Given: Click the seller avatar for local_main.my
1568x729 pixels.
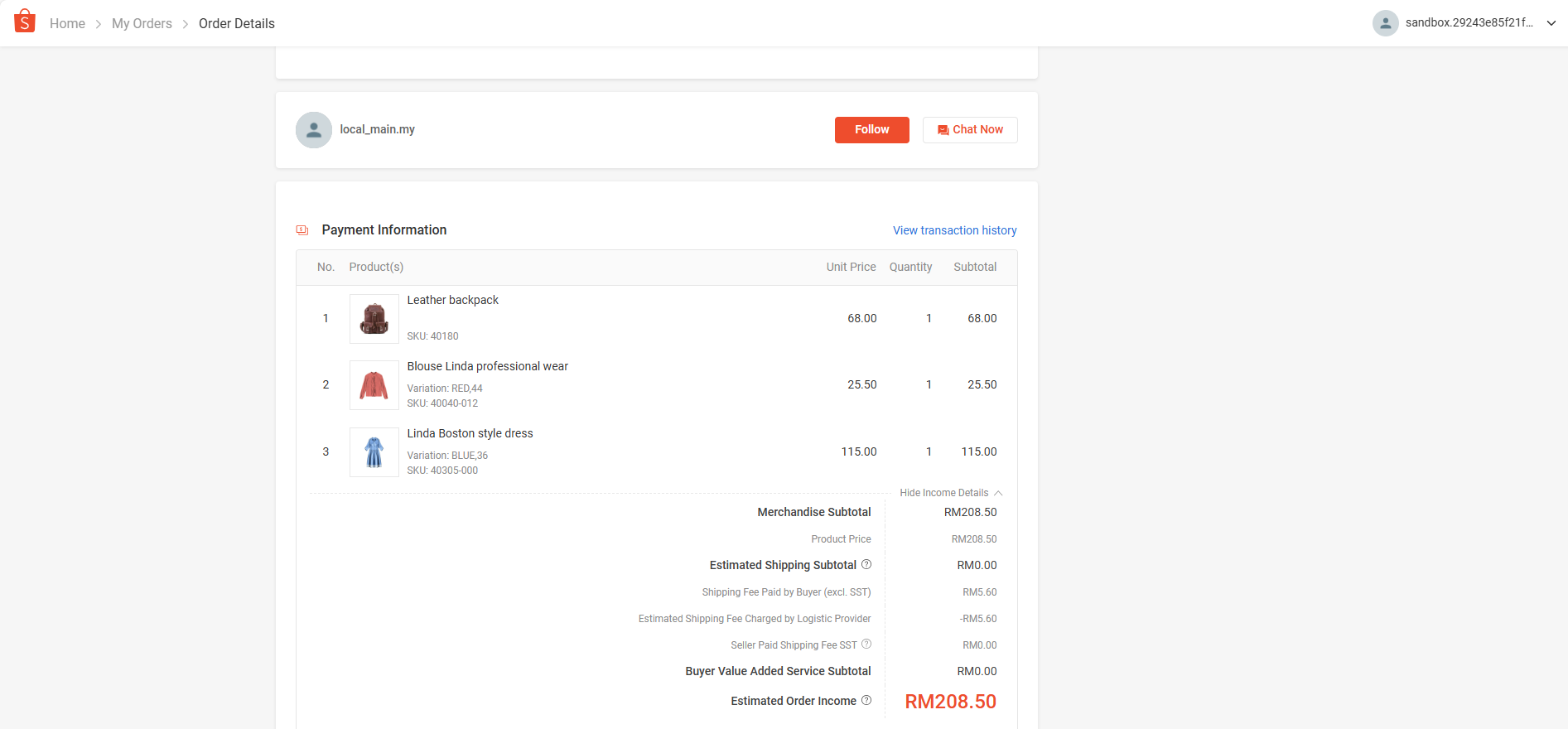Looking at the screenshot, I should click(314, 130).
